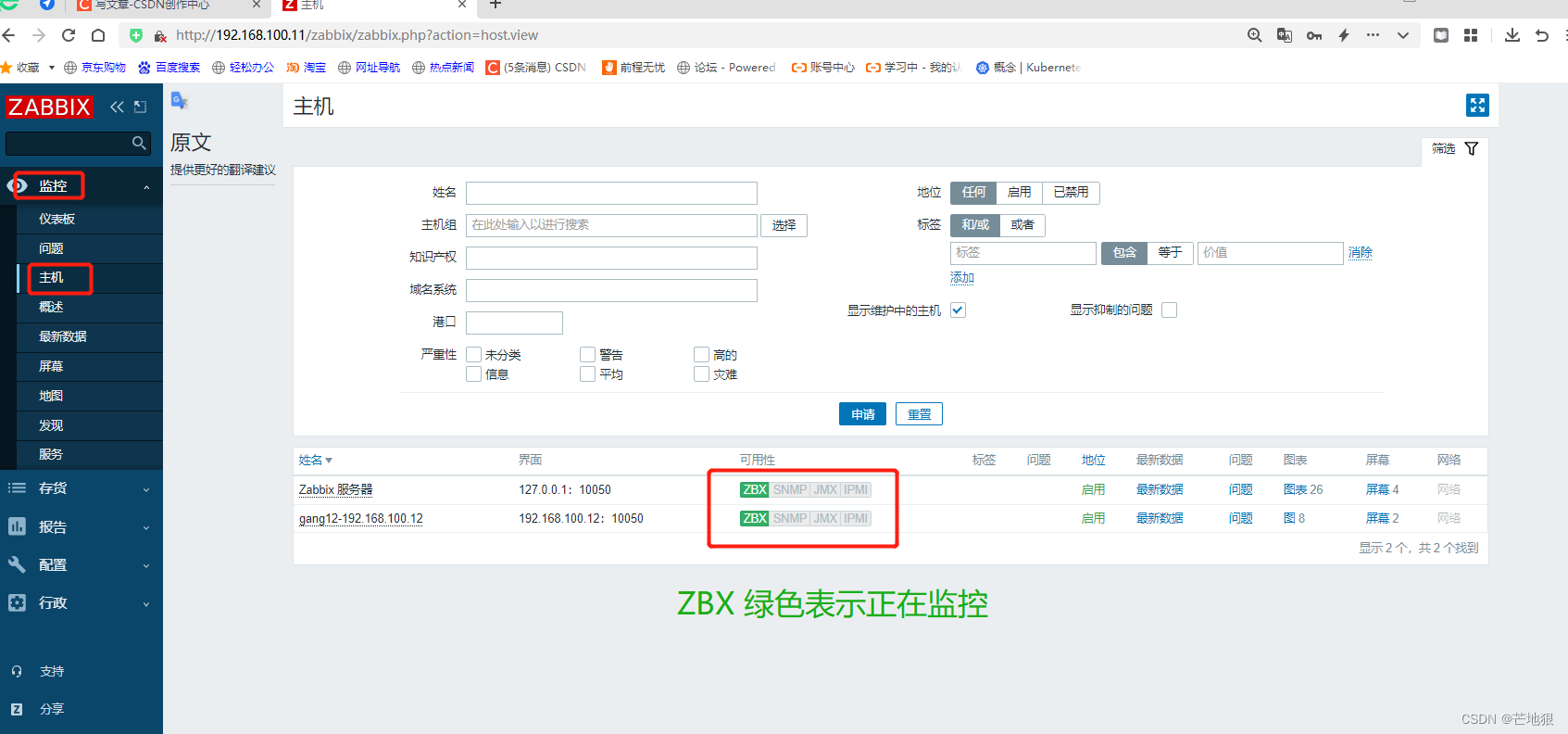The height and width of the screenshot is (734, 1568).
Task: Check the 信息 severity checkbox
Action: pos(473,373)
